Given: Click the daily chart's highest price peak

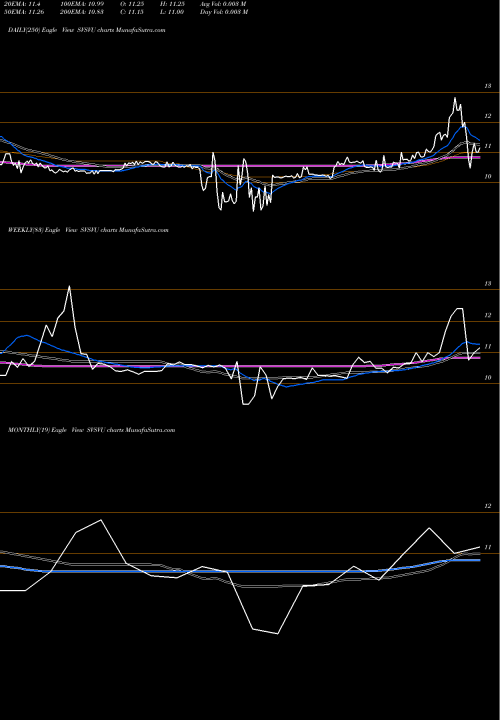Looking at the screenshot, I should click(455, 98).
